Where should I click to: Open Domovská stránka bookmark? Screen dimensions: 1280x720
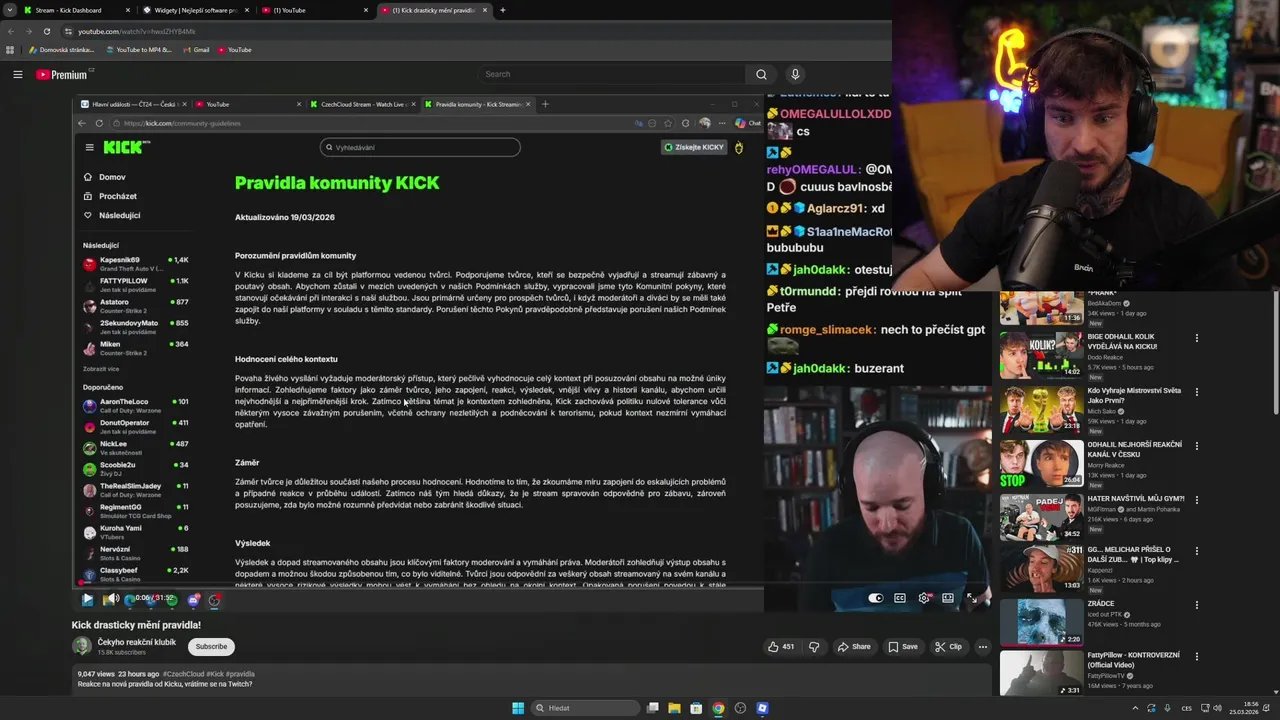(x=61, y=49)
